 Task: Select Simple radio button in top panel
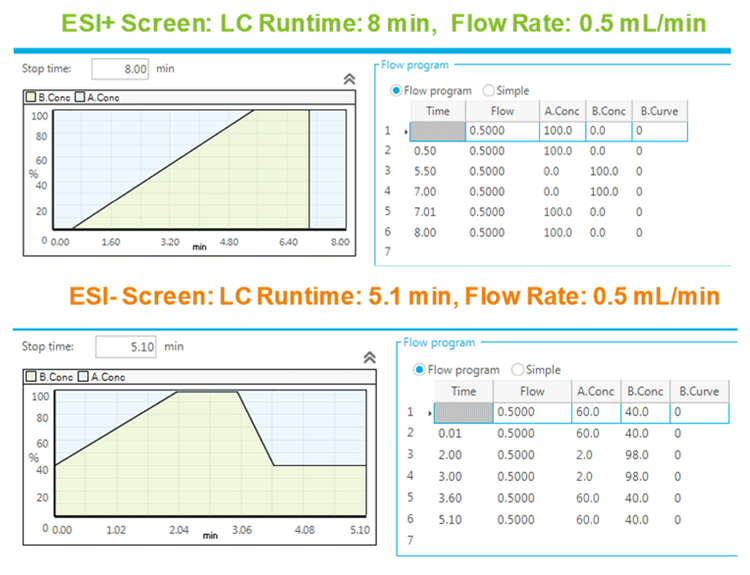(x=489, y=90)
